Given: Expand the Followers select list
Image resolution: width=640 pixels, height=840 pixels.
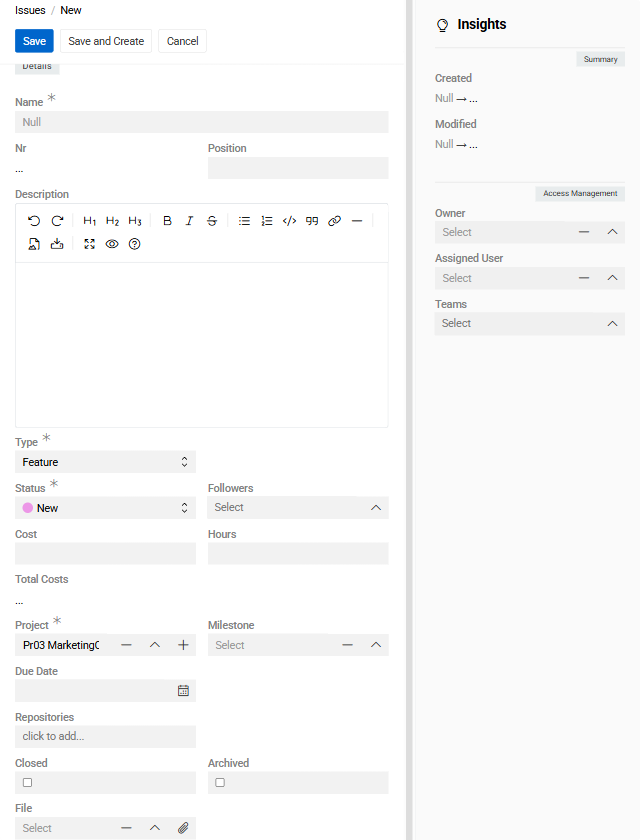Looking at the screenshot, I should pos(376,507).
